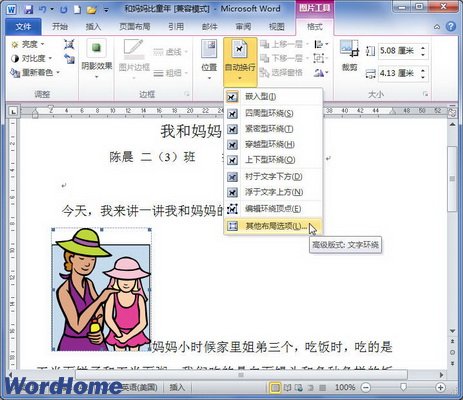Screen dimensions: 463x400
Task: Switch to the 邮件 tab
Action: tap(210, 27)
